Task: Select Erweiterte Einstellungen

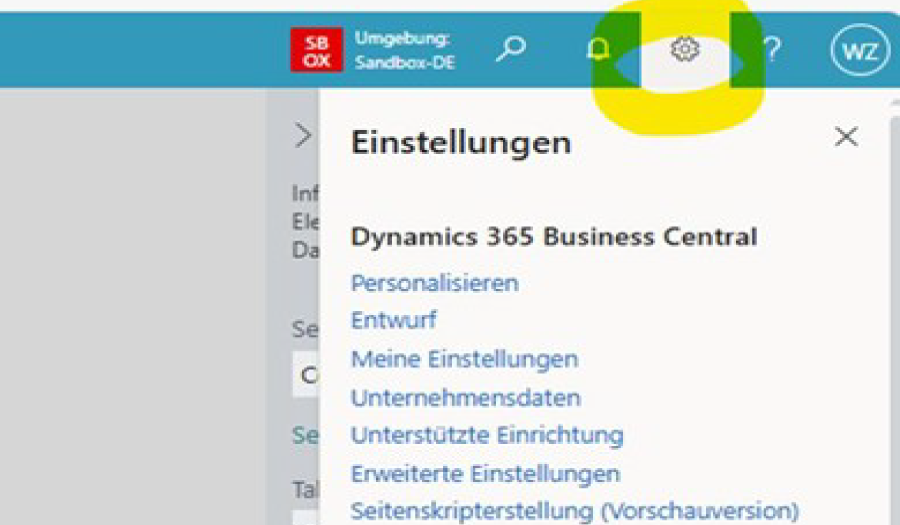Action: click(x=485, y=473)
